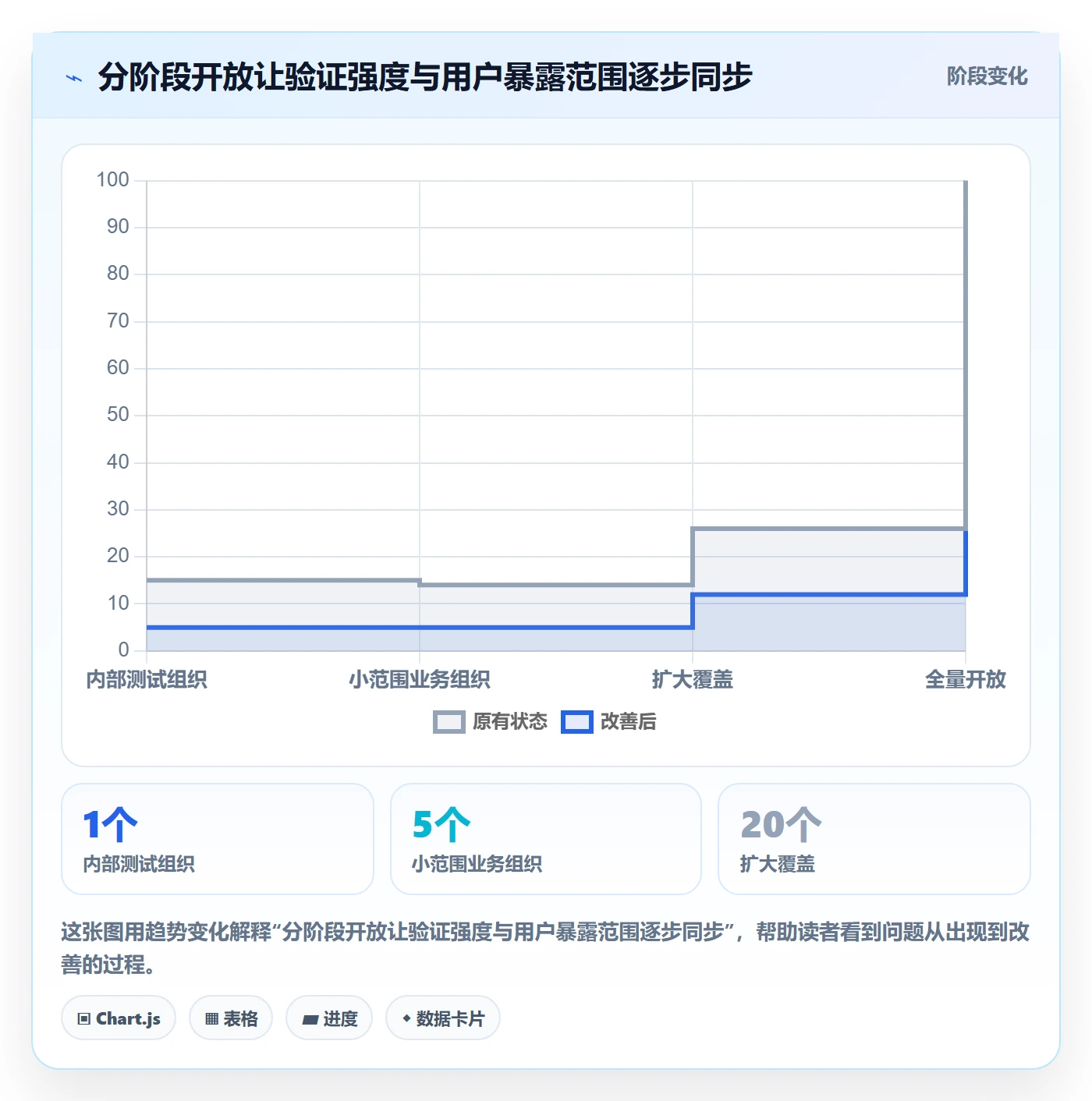
Task: Click the 小范围业务组织 x-axis label
Action: click(420, 680)
